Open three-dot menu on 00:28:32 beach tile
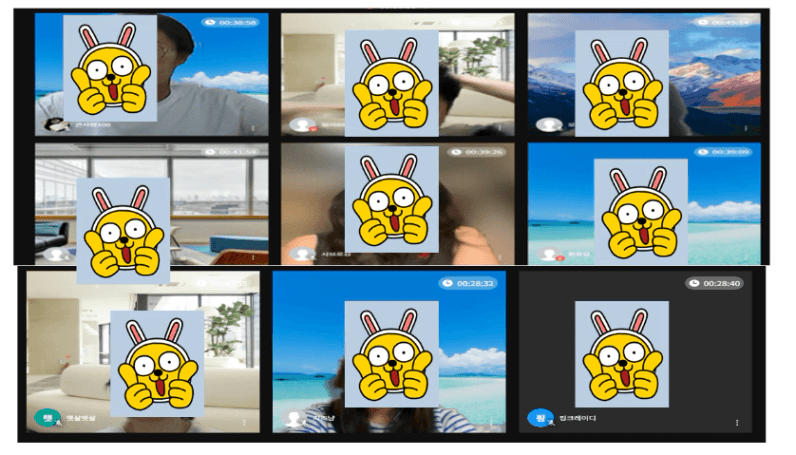 [491, 422]
